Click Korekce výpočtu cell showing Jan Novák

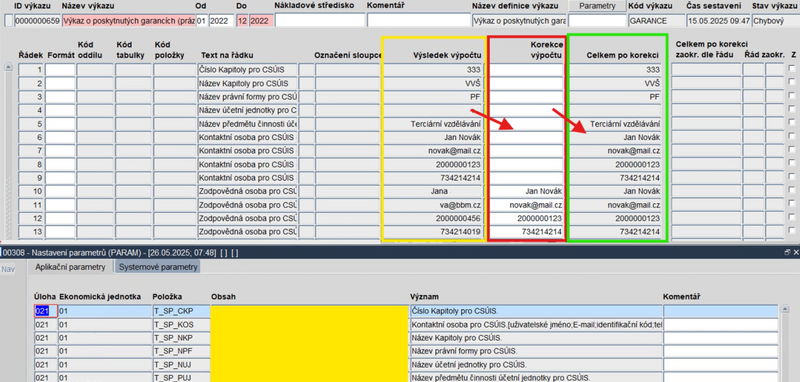pos(527,192)
